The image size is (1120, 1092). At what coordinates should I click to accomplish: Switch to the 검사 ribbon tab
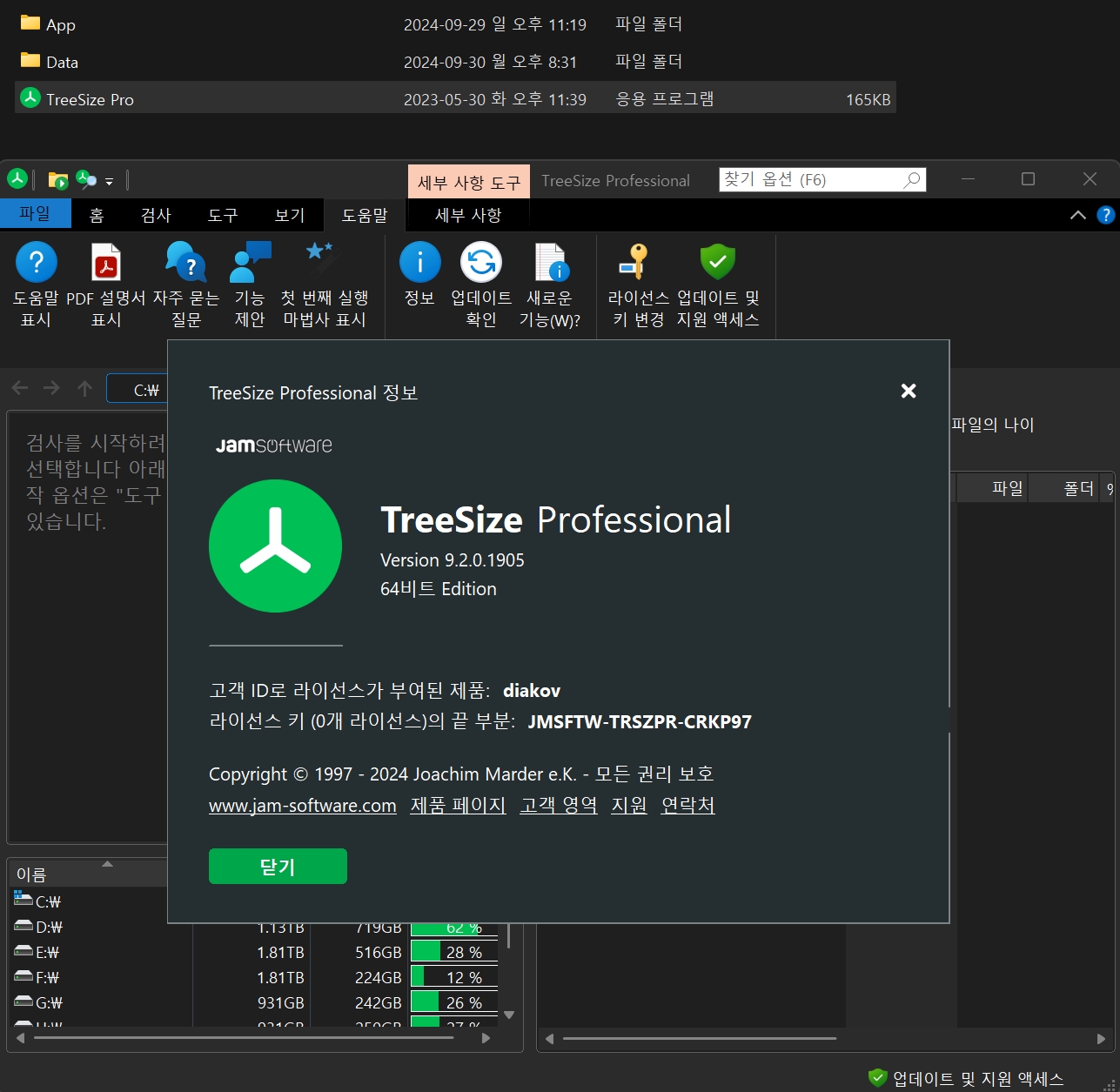[x=156, y=215]
